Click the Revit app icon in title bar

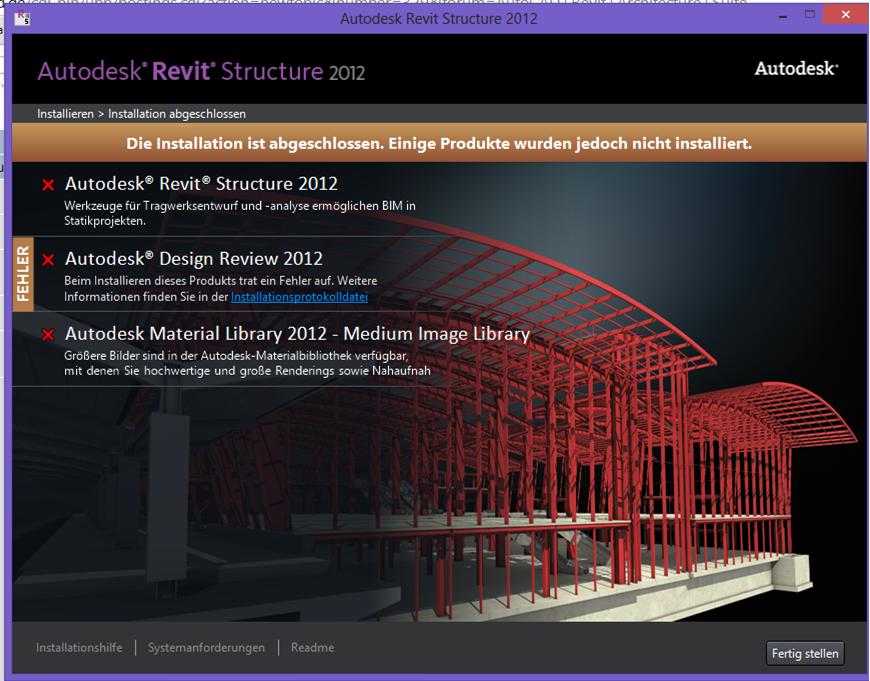22,18
